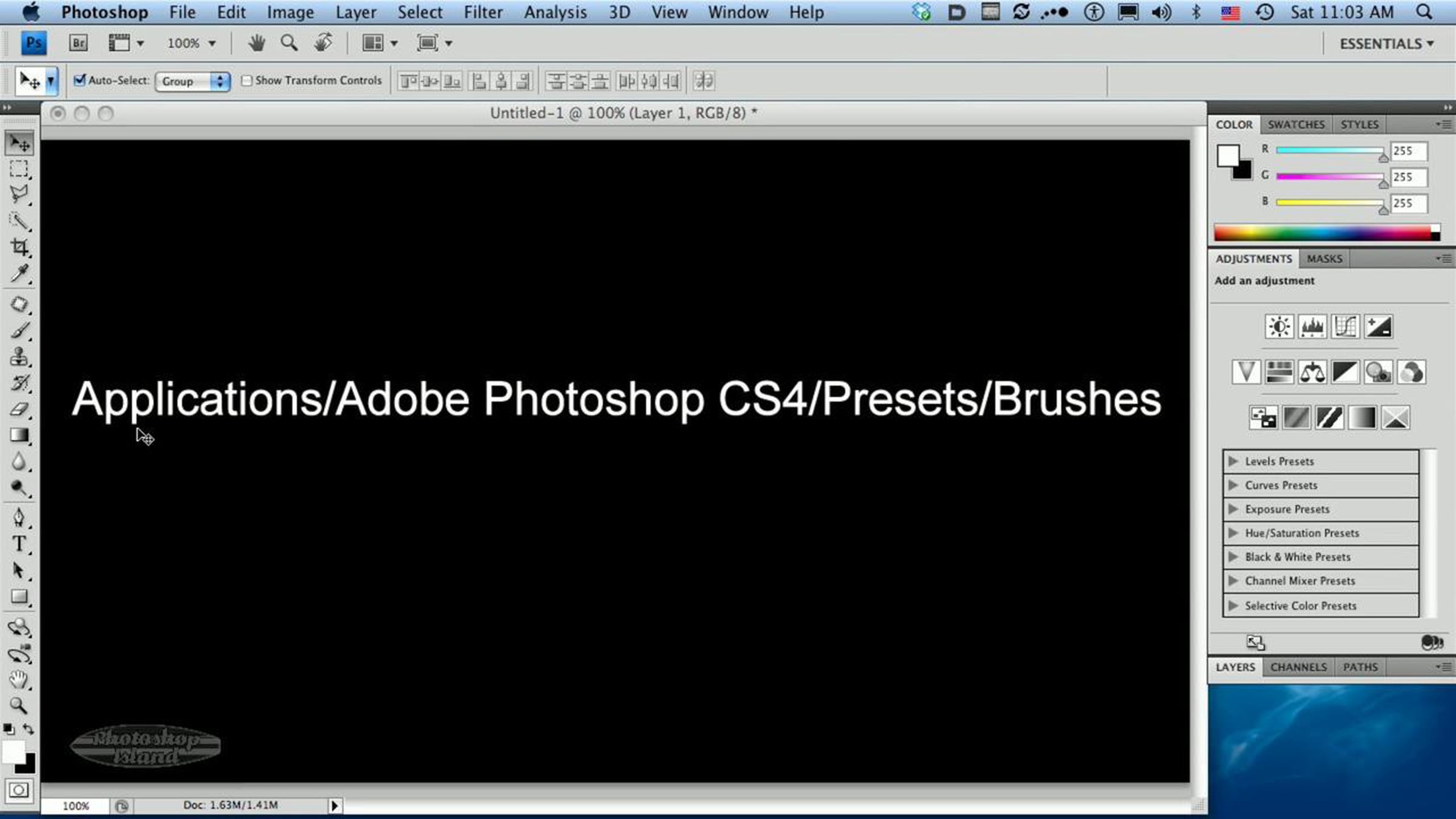1456x819 pixels.
Task: Add a Brightness/Contrast adjustment
Action: [1279, 327]
